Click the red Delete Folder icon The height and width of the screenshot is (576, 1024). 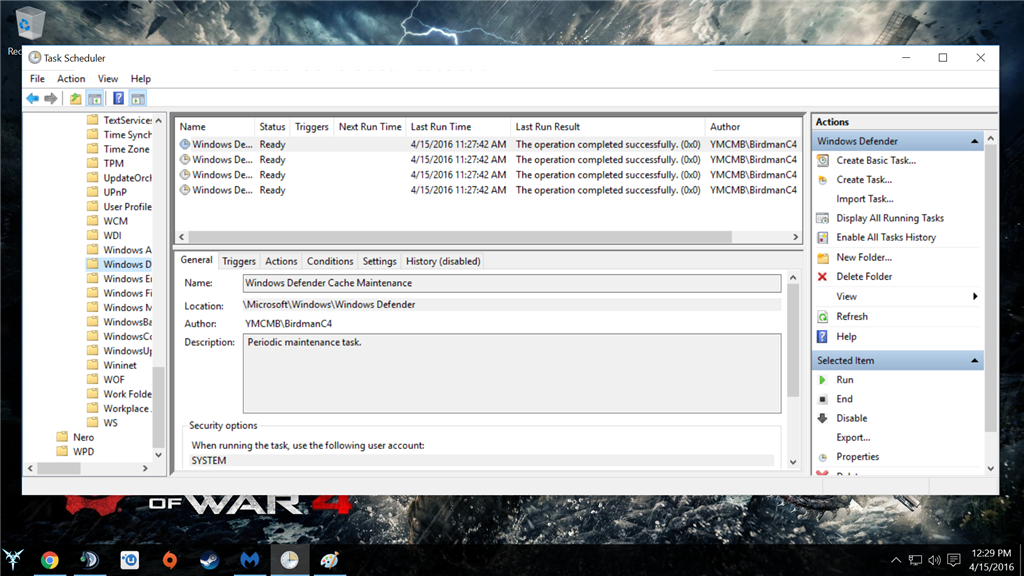[x=823, y=277]
